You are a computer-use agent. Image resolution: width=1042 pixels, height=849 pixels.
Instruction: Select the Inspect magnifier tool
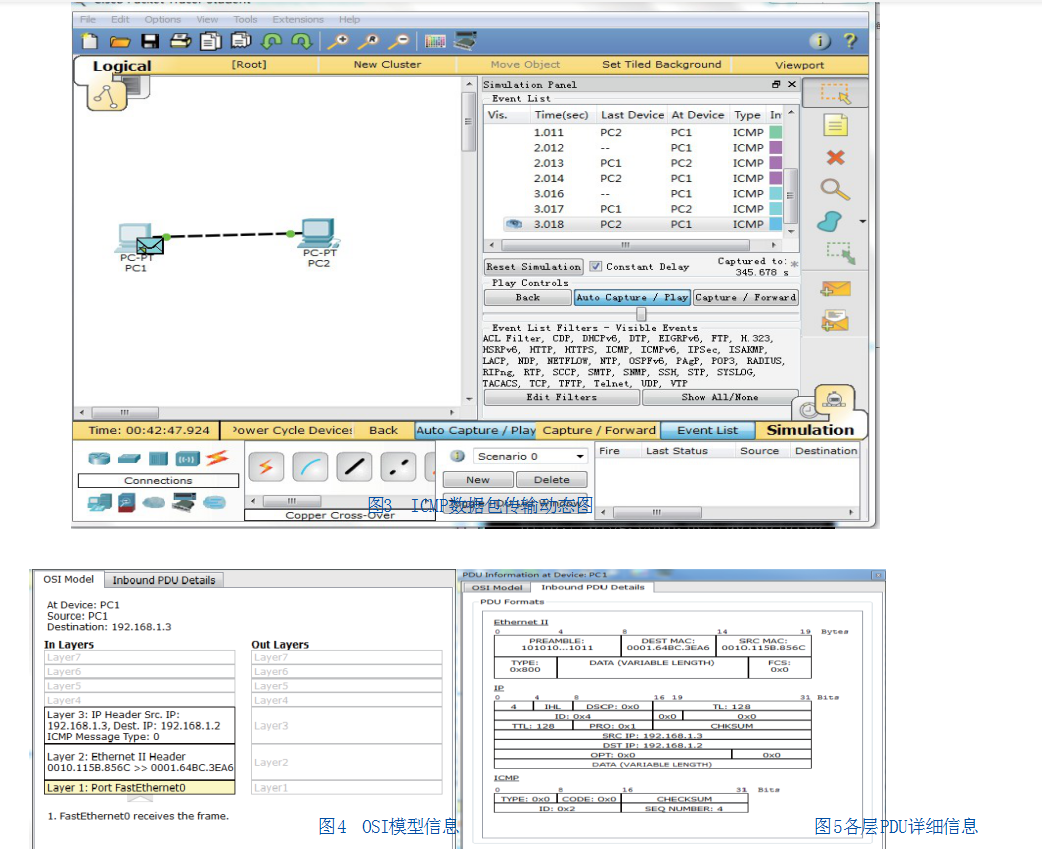pyautogui.click(x=835, y=189)
